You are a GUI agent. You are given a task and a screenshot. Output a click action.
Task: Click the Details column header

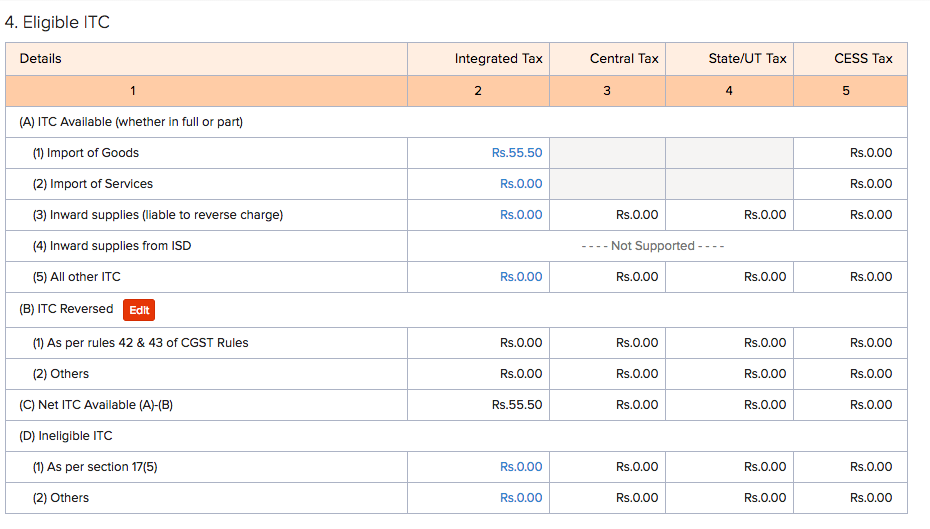click(41, 59)
